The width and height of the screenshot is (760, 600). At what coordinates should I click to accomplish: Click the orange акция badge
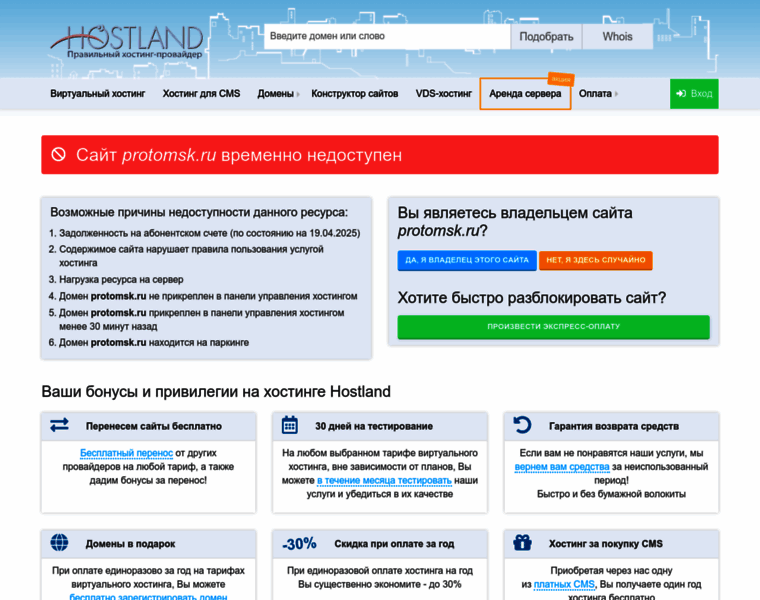(561, 79)
